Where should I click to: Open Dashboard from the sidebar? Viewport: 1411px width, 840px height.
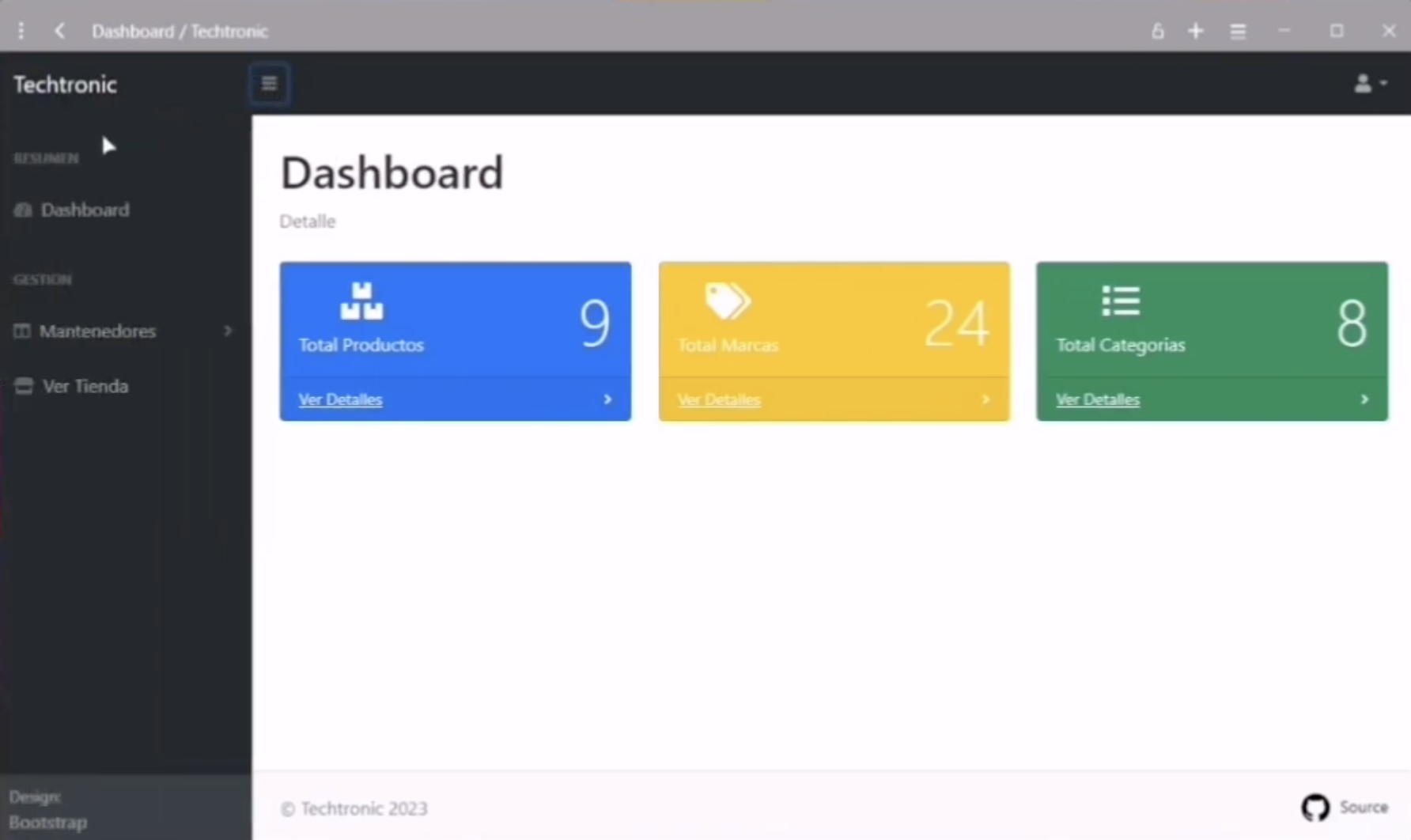tap(85, 210)
